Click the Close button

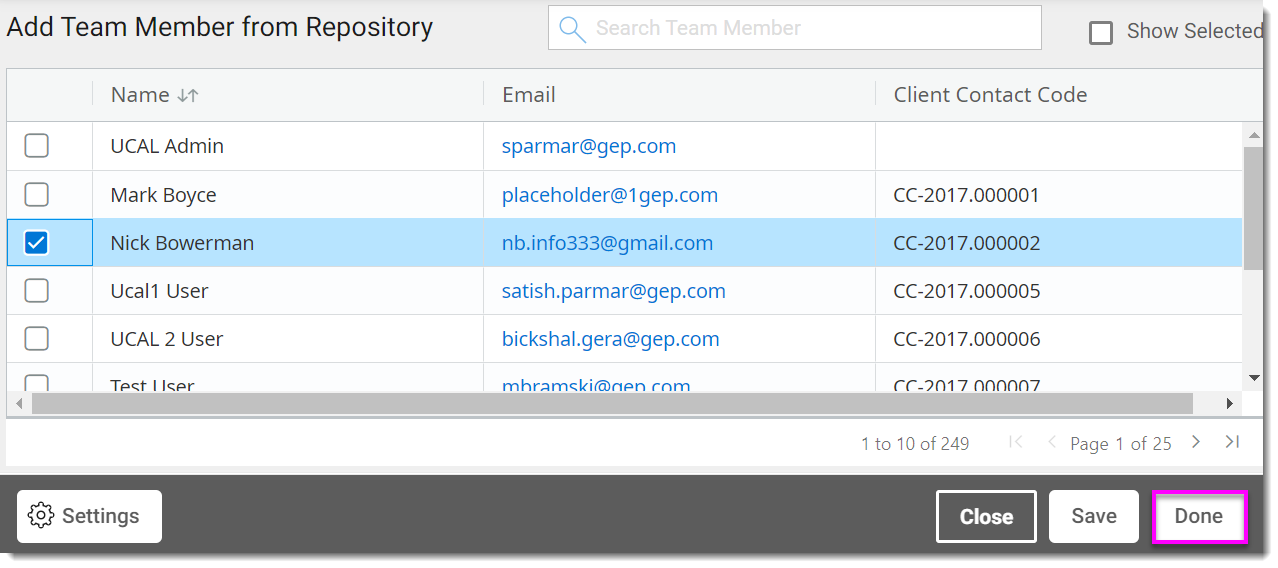(986, 516)
